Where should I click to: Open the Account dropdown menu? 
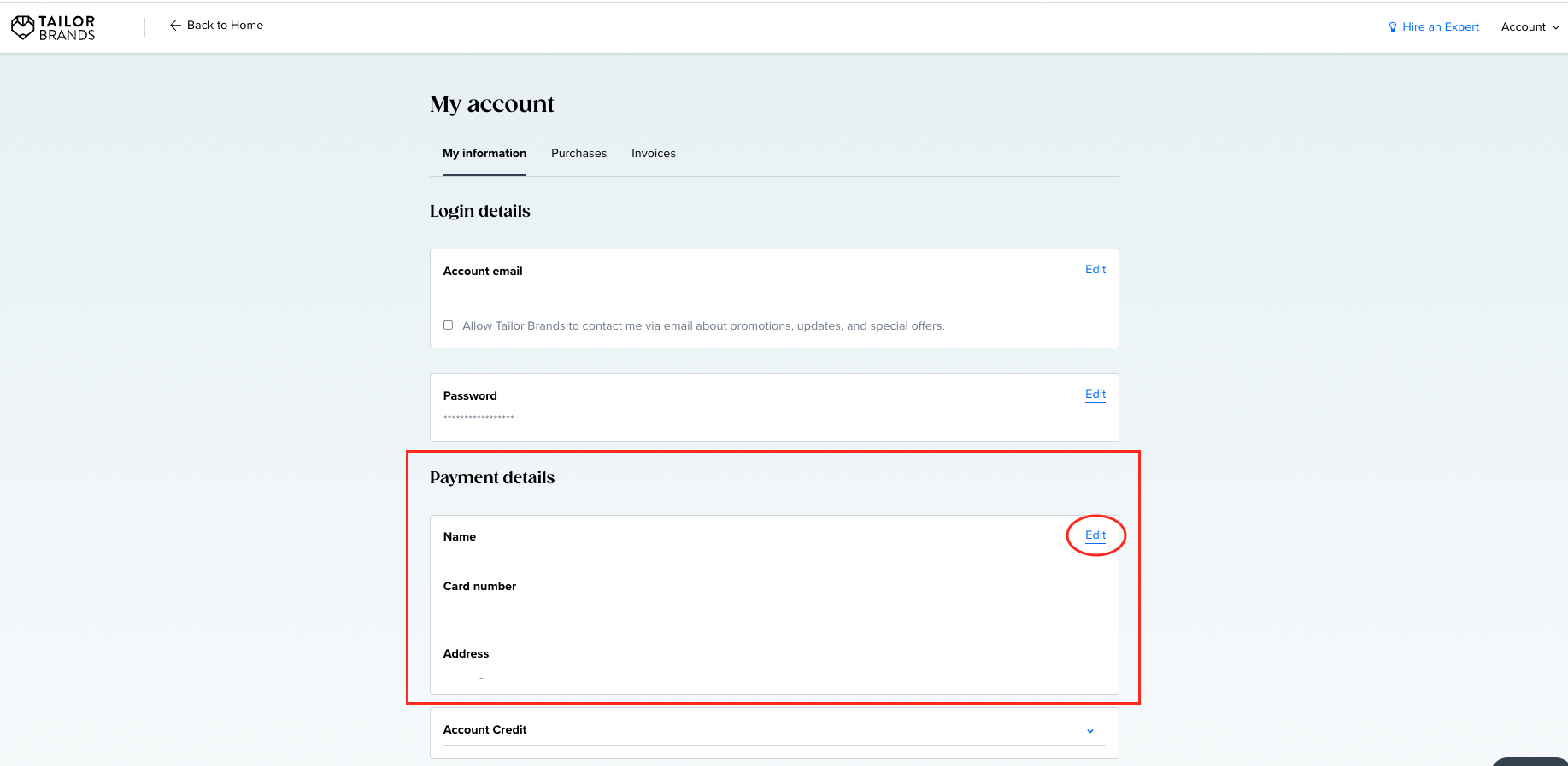point(1530,27)
